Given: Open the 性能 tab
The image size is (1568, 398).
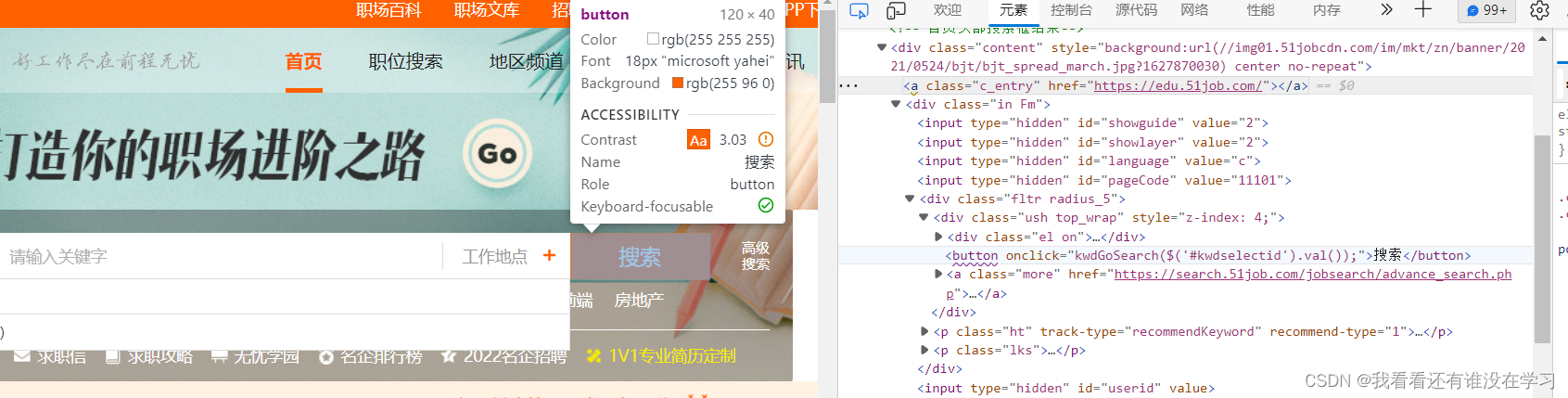Looking at the screenshot, I should click(1260, 10).
